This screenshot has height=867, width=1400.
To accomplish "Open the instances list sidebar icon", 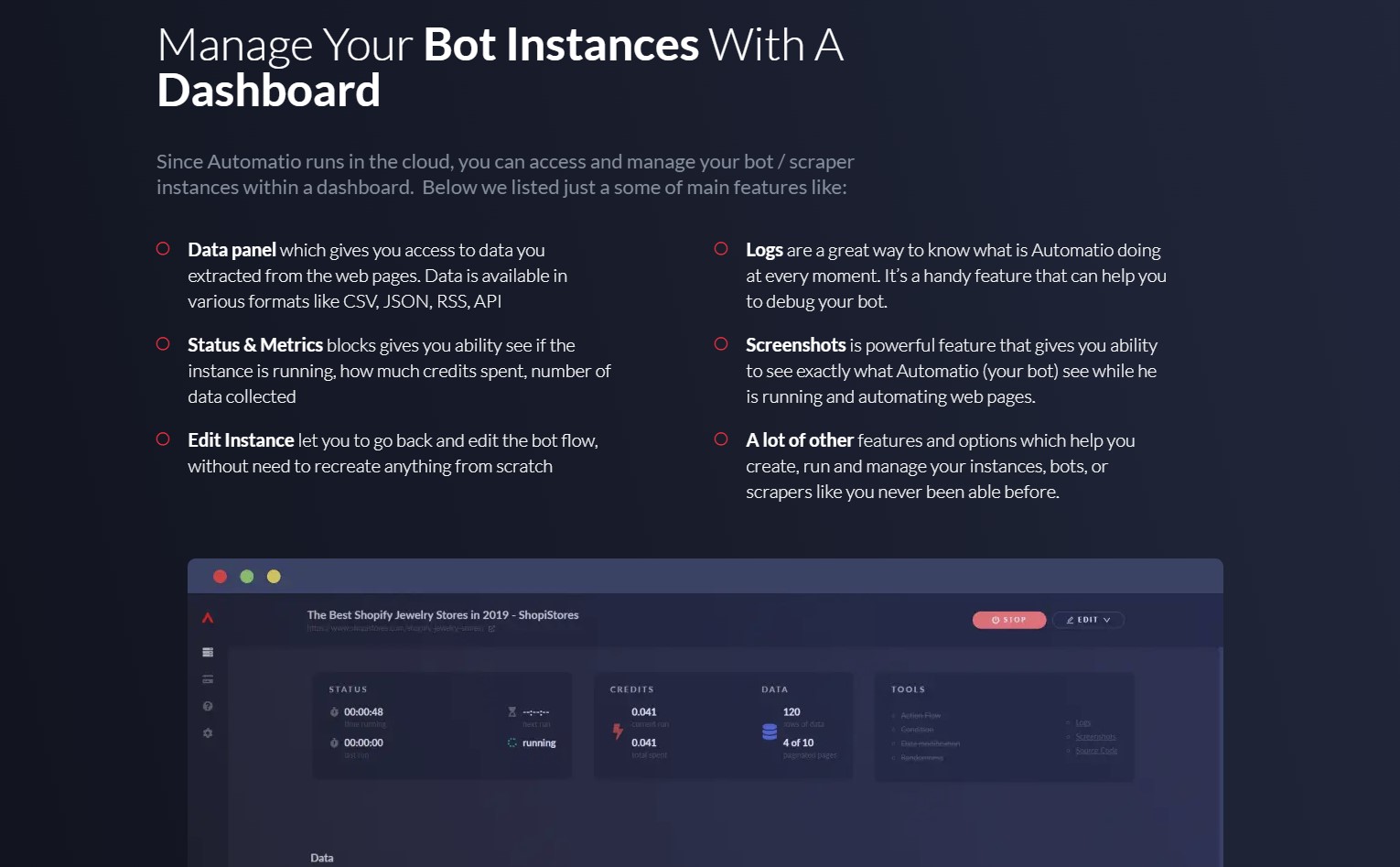I will click(x=208, y=652).
